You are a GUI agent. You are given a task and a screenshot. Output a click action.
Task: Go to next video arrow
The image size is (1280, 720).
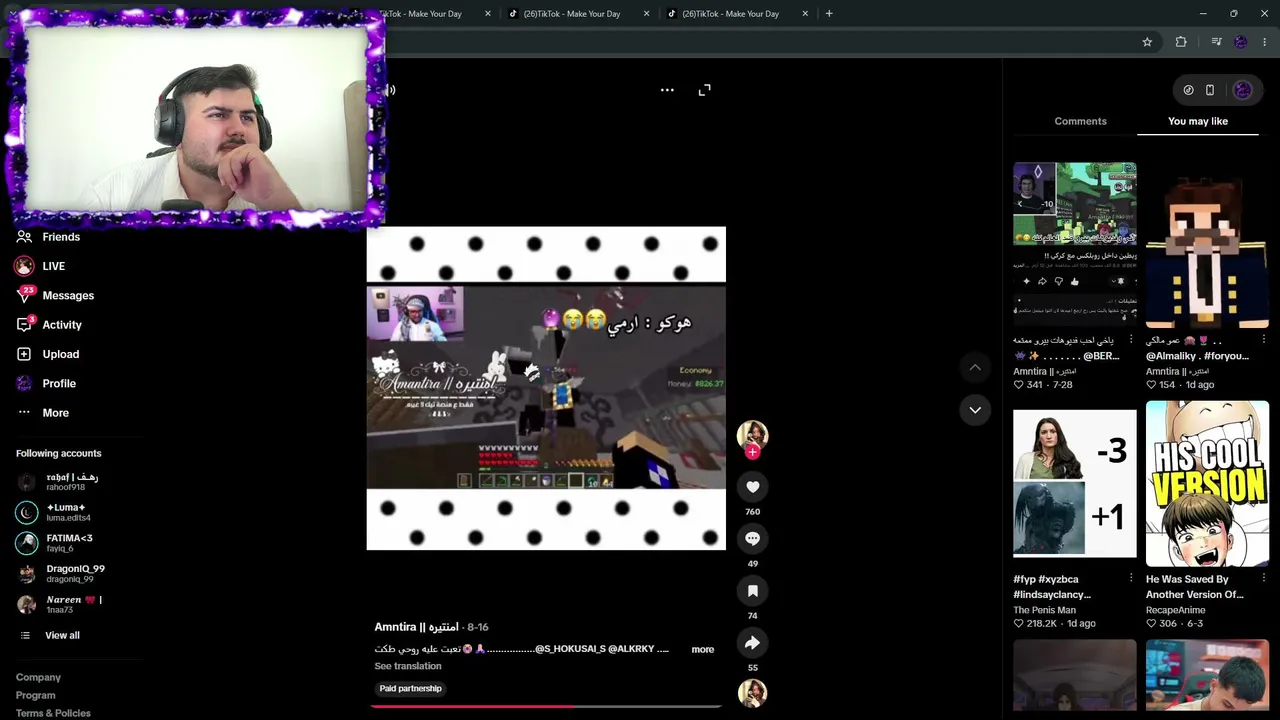tap(975, 410)
